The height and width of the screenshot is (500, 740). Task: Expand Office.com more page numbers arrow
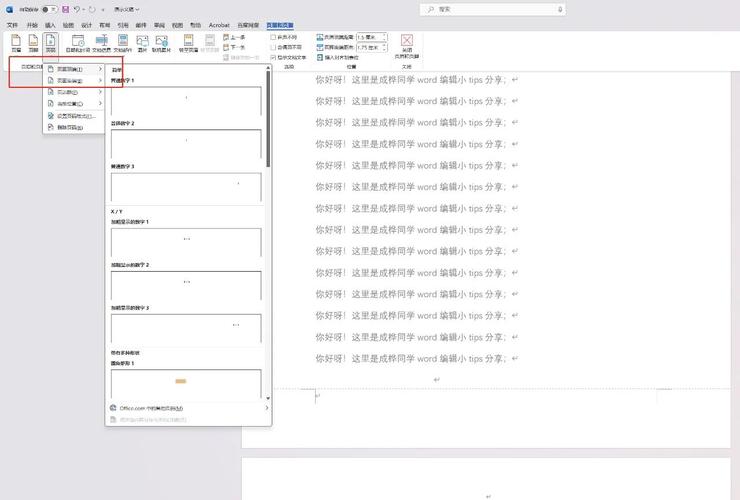266,408
